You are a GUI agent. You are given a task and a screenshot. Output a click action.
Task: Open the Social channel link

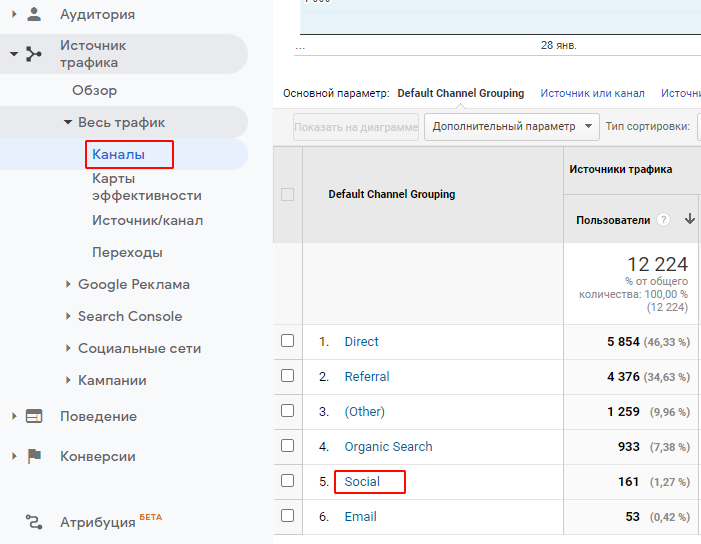pyautogui.click(x=362, y=481)
